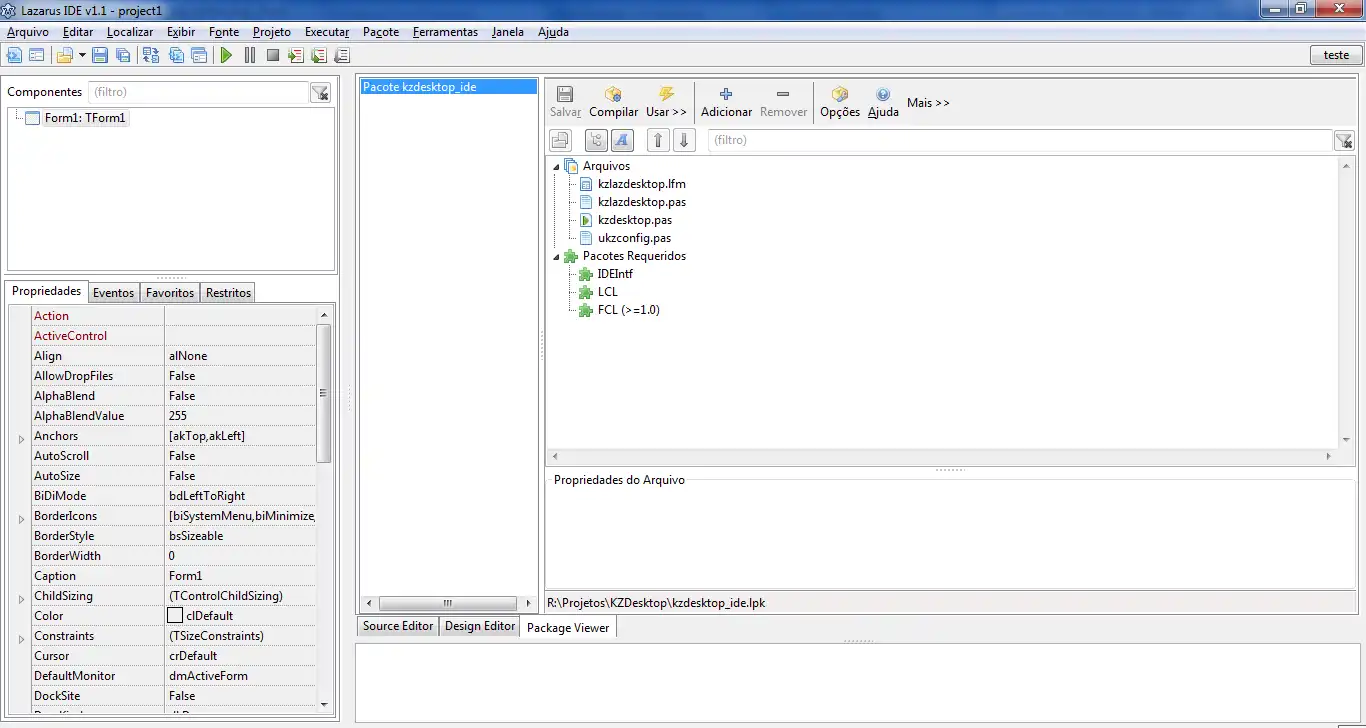This screenshot has height=728, width=1366.
Task: Stop the program with square icon
Action: point(272,55)
